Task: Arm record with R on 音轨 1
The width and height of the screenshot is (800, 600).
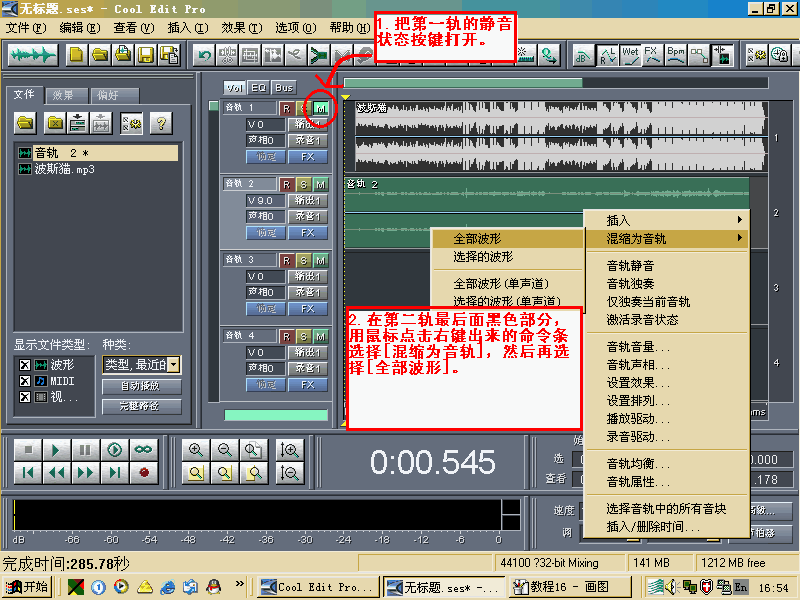Action: (x=286, y=108)
